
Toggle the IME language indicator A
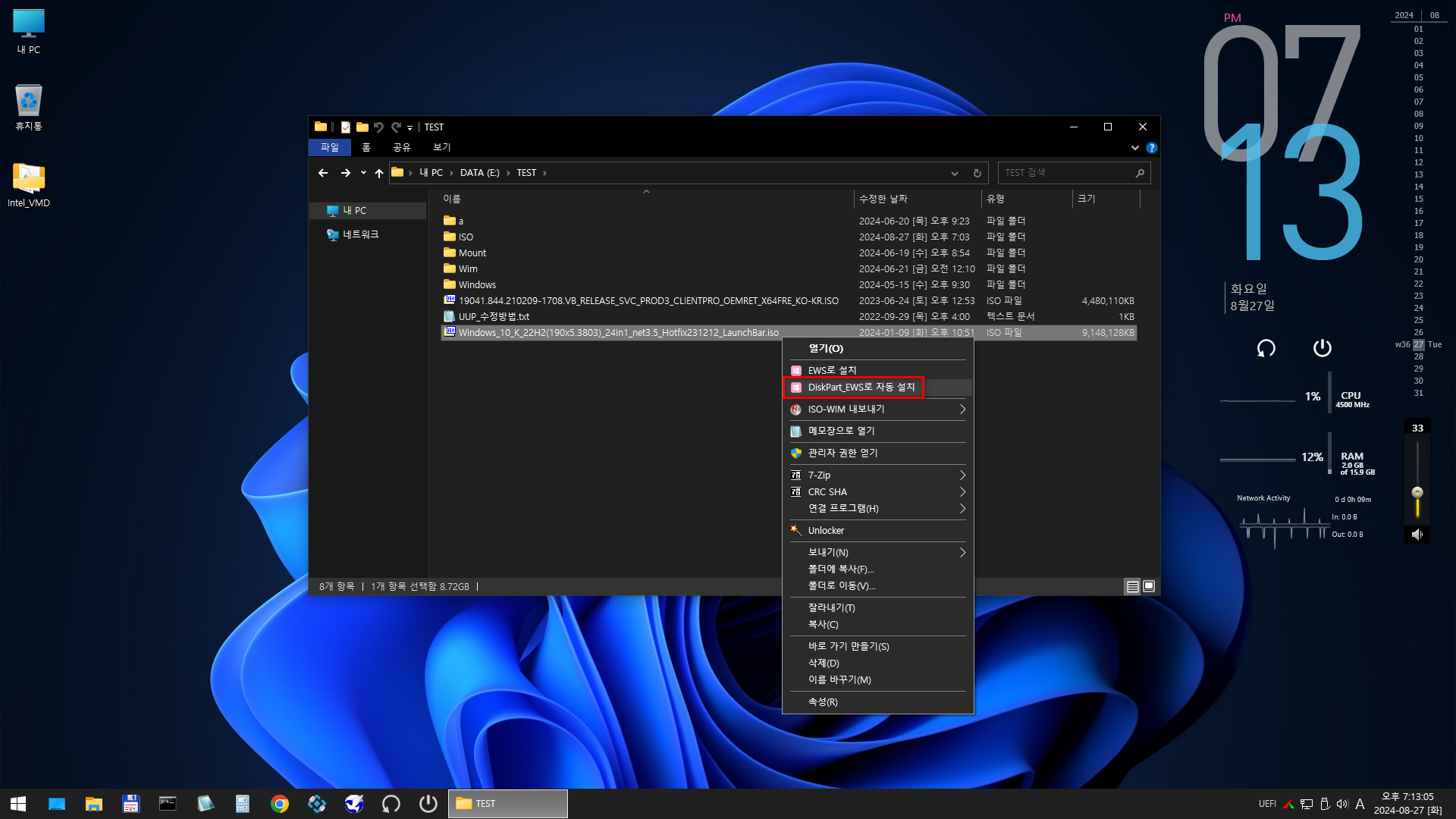[x=1360, y=804]
